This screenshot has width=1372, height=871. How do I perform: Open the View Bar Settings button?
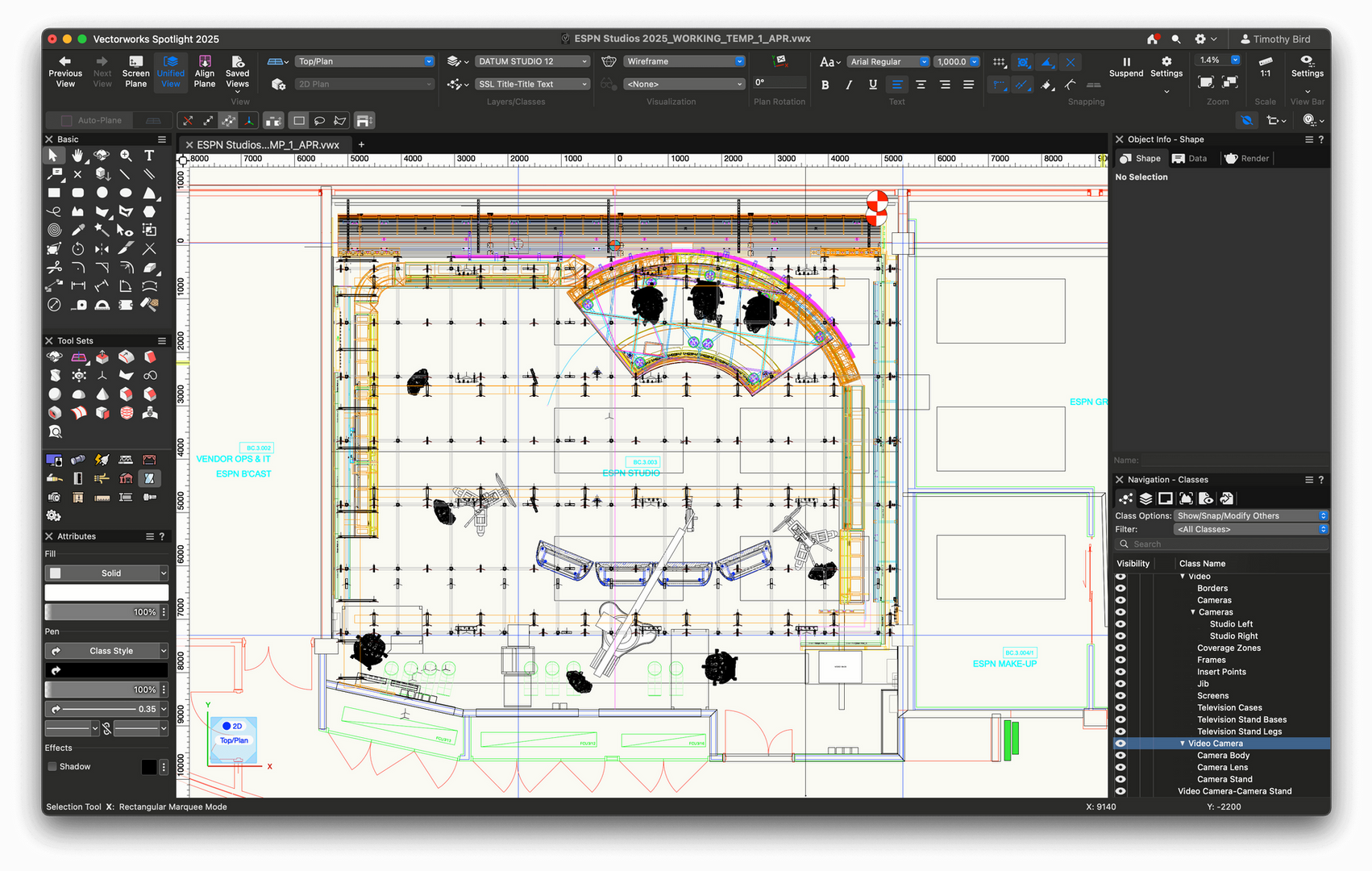click(x=1307, y=74)
